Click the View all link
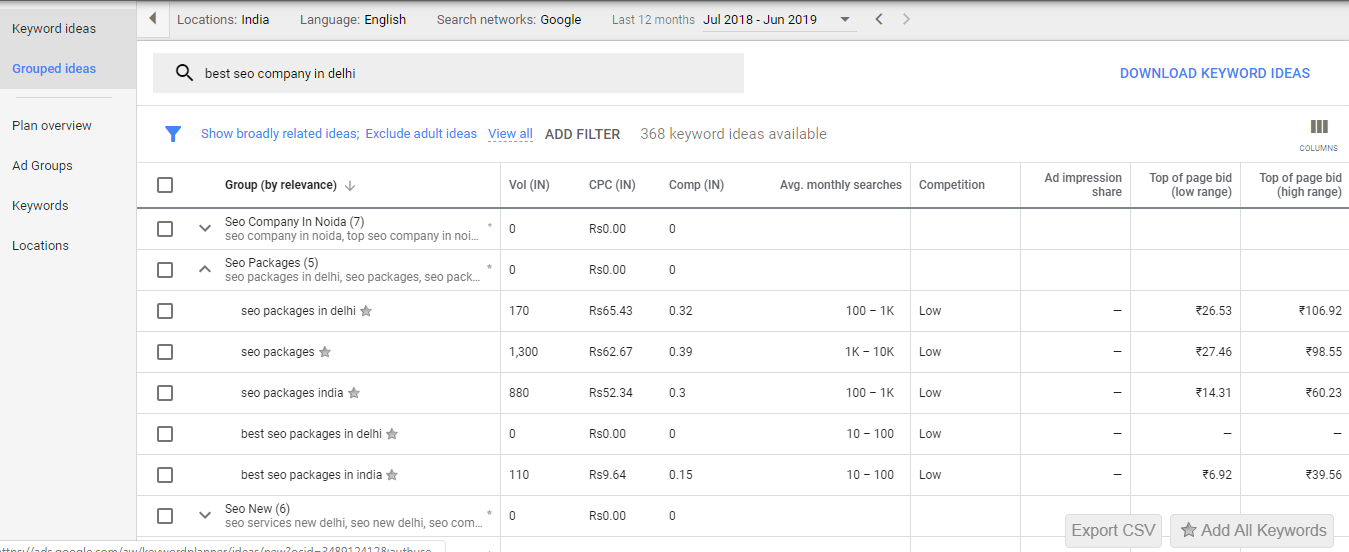The width and height of the screenshot is (1349, 552). pos(510,134)
